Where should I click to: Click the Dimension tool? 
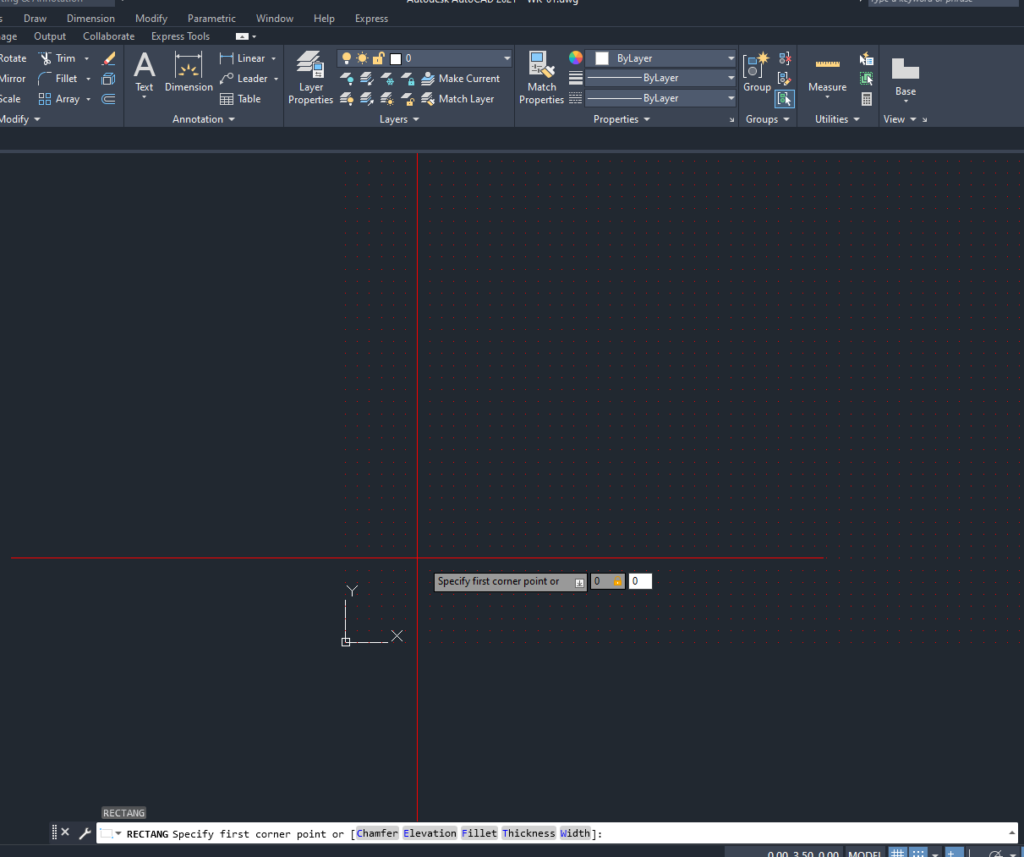[x=189, y=72]
